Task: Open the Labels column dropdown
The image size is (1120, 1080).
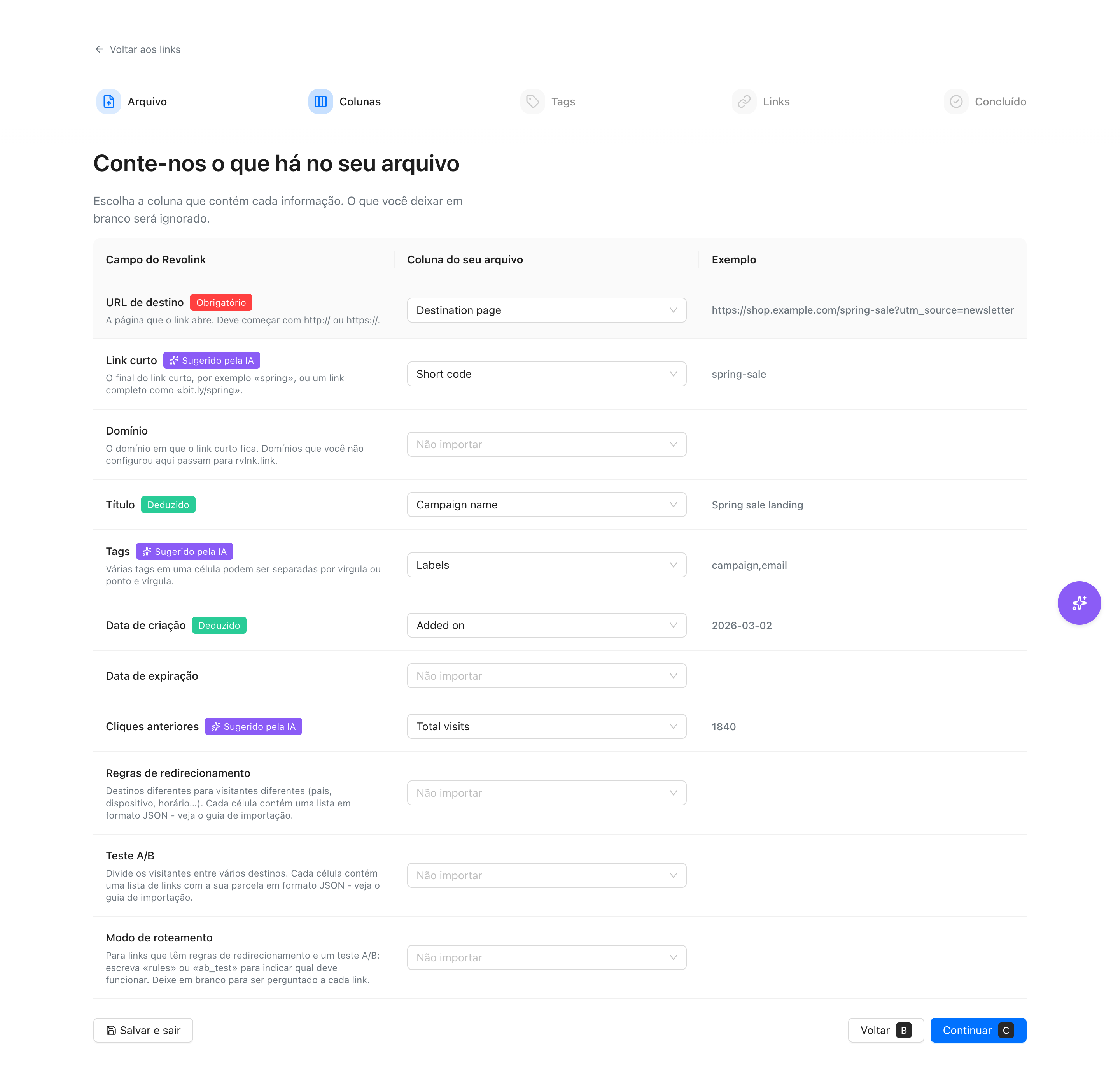Action: point(546,565)
